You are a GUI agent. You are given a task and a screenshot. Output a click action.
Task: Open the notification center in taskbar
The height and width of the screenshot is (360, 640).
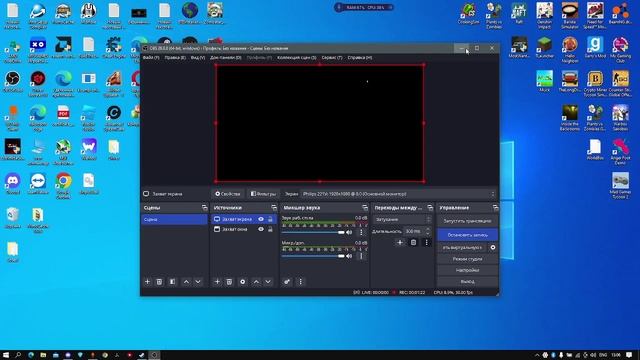click(629, 355)
